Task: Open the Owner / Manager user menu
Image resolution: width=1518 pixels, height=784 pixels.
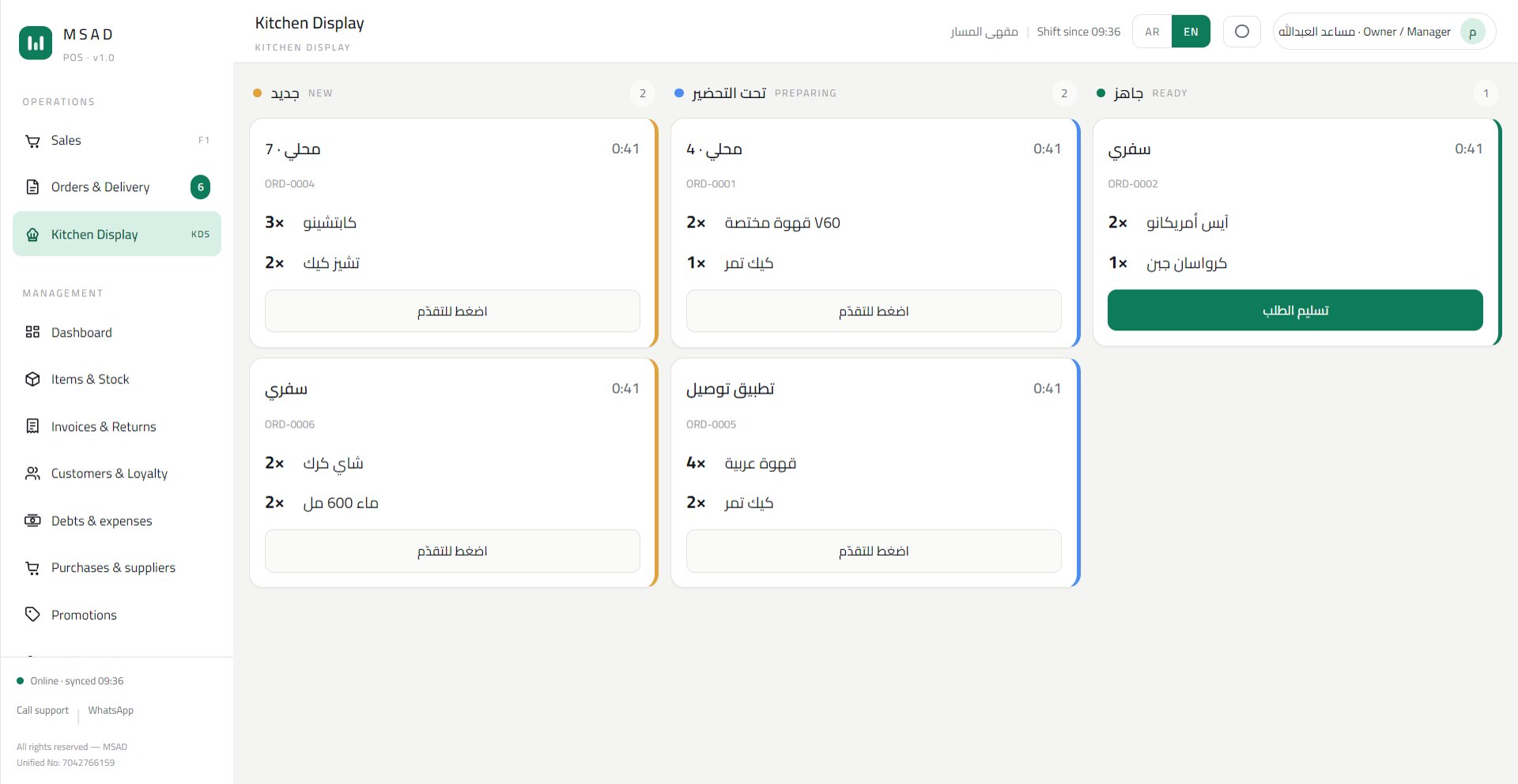Action: (1384, 32)
